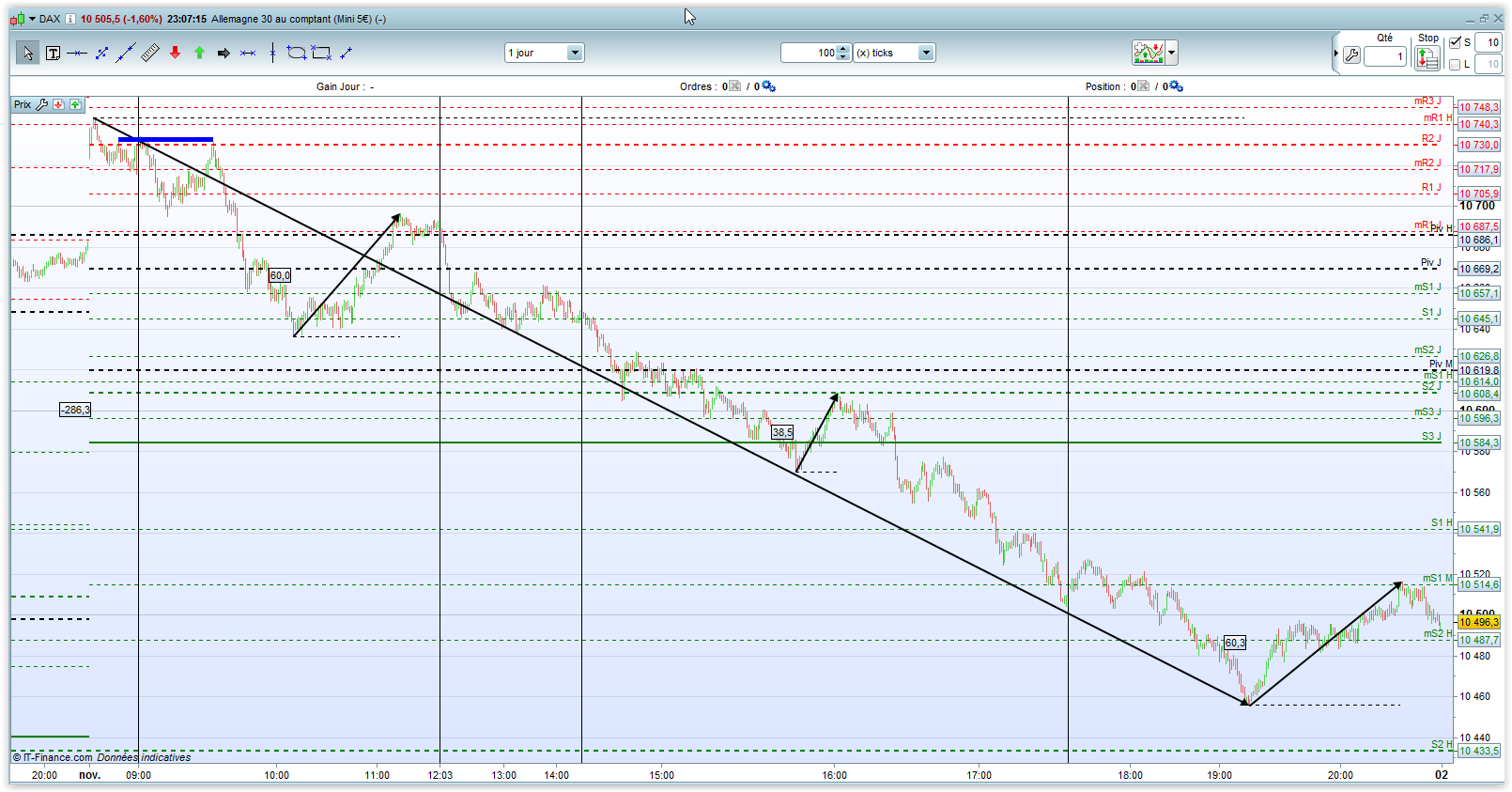Click the 10 669,2 pivot price label
This screenshot has height=792, width=1512.
pyautogui.click(x=1479, y=269)
